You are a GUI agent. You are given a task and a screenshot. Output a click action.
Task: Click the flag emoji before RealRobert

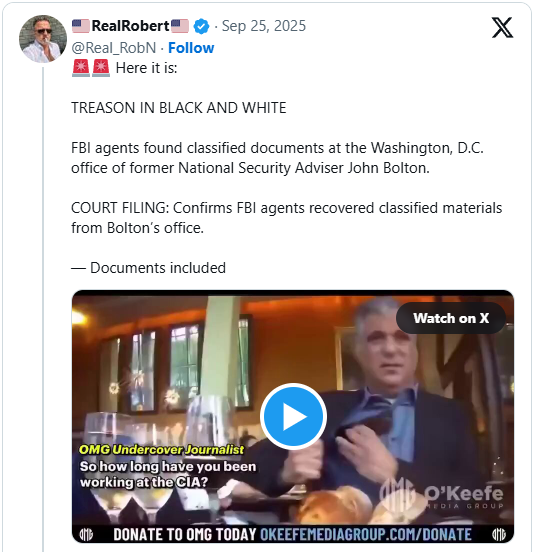coord(81,26)
